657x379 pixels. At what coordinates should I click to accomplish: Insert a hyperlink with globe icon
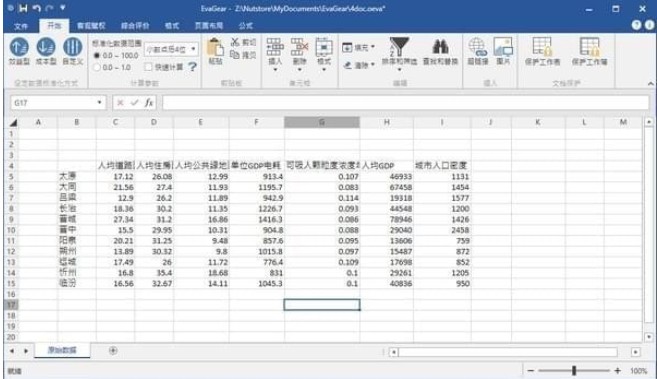click(x=477, y=47)
